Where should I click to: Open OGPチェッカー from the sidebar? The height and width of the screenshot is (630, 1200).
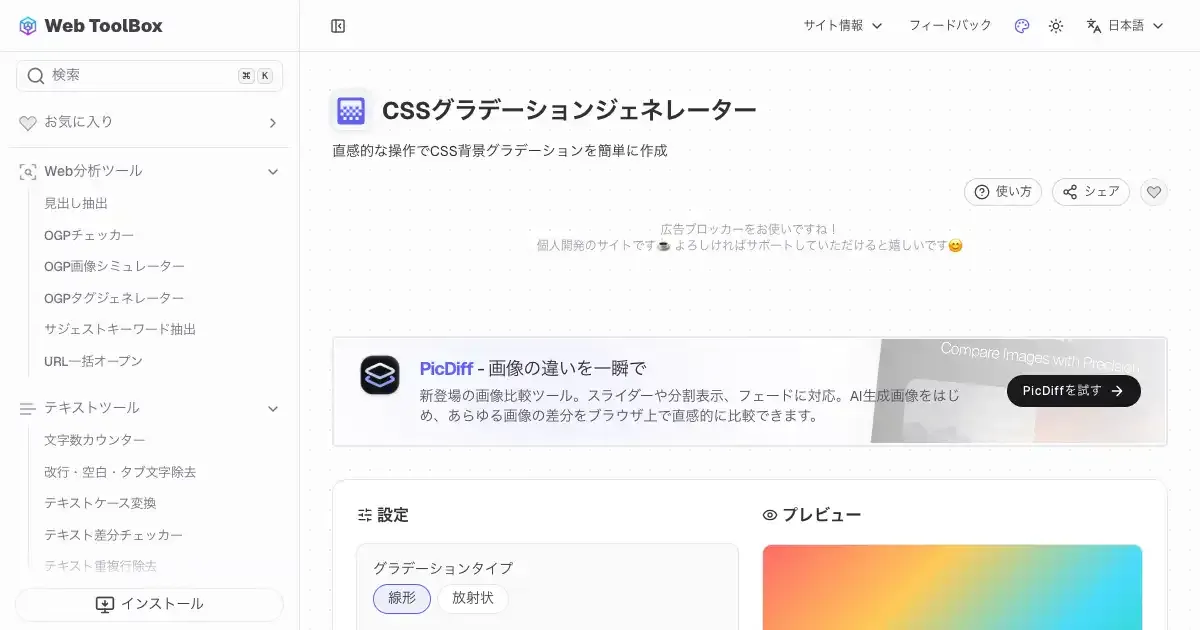pyautogui.click(x=89, y=235)
